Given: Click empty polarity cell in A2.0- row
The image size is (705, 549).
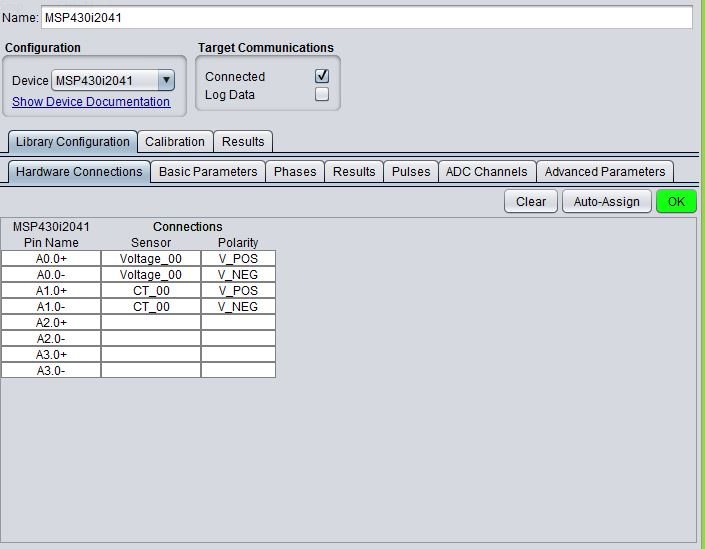Looking at the screenshot, I should tap(238, 339).
